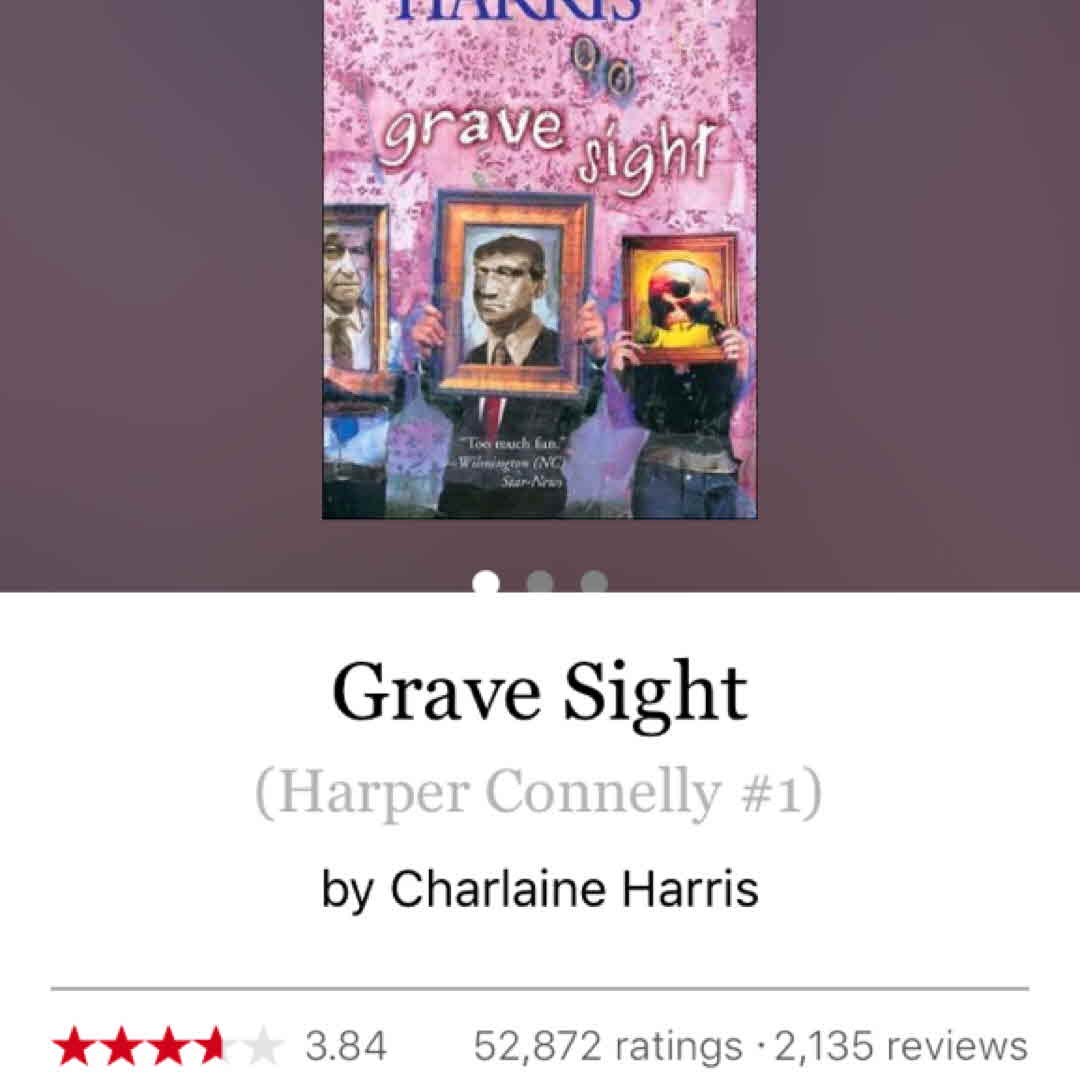The image size is (1080, 1080).
Task: View the 52,872 ratings
Action: (x=608, y=1046)
